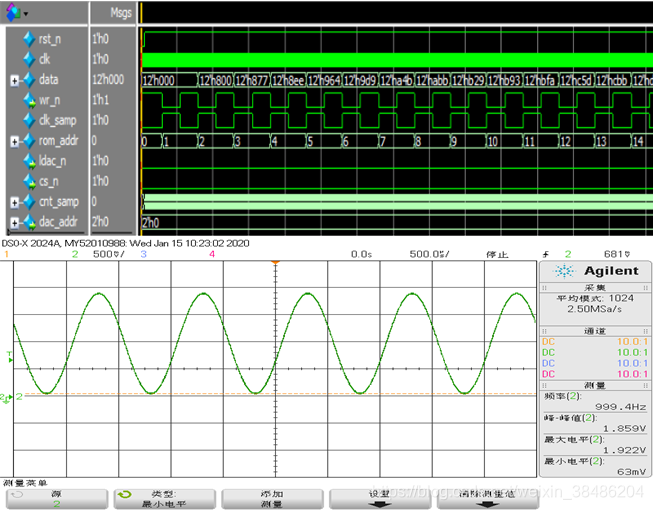Screen dimensions: 653x510
Task: Click the 12'h000 data message value
Action: click(x=108, y=80)
